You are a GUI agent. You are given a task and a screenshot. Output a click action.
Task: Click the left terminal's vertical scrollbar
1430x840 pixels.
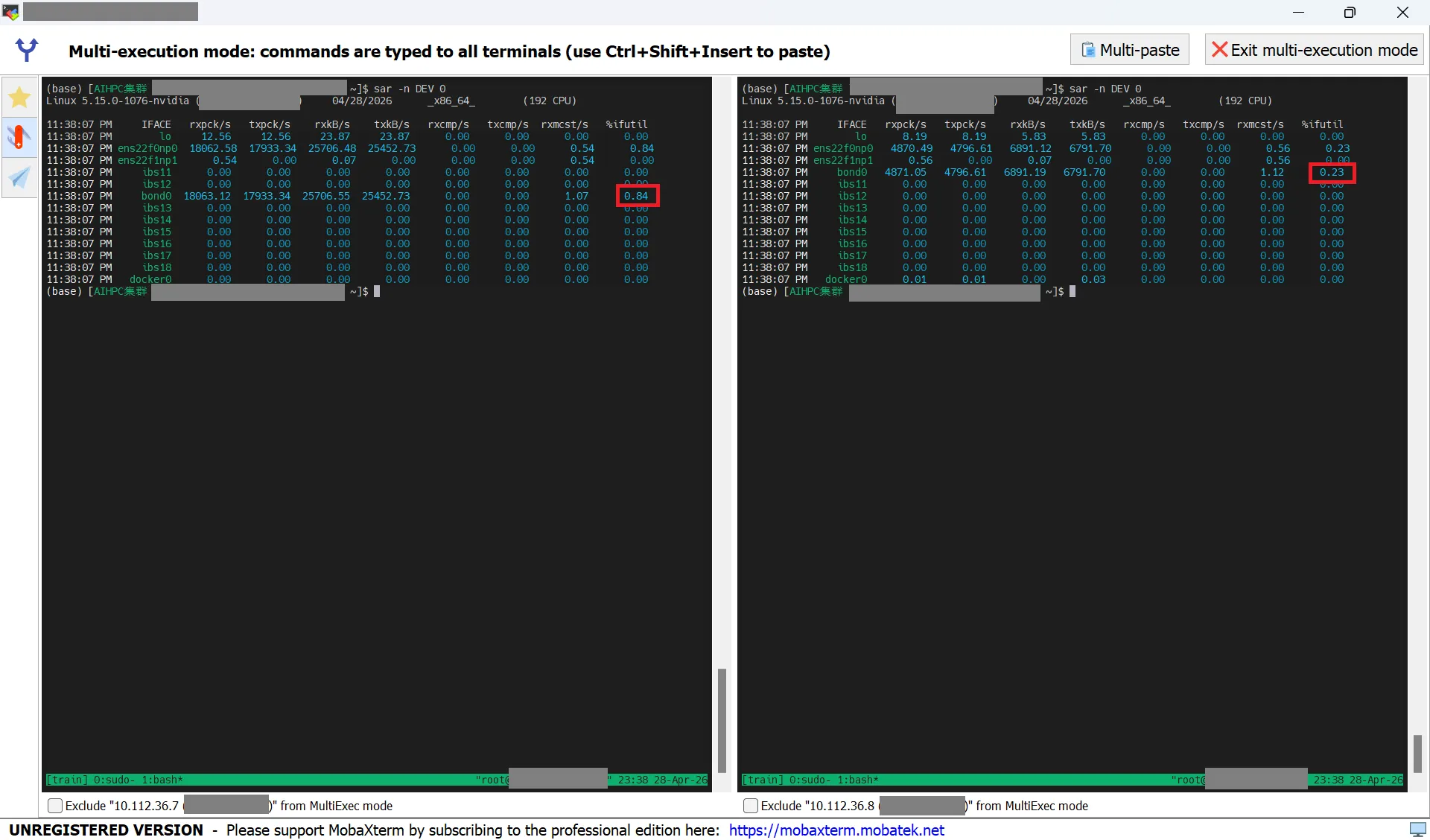(722, 719)
